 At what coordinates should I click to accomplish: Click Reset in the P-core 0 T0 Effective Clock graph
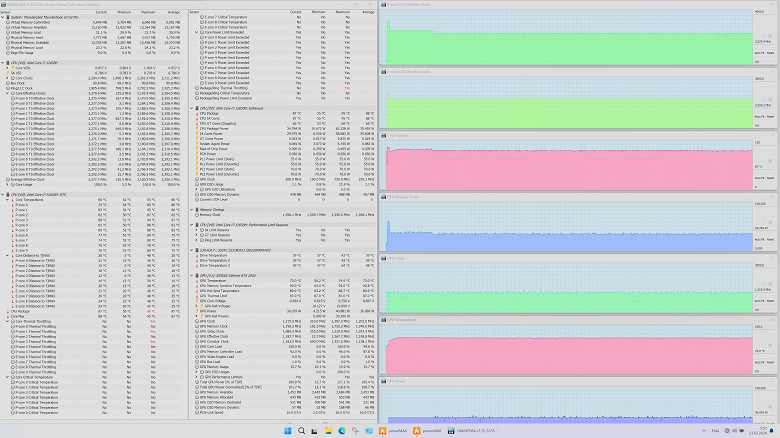(770, 53)
